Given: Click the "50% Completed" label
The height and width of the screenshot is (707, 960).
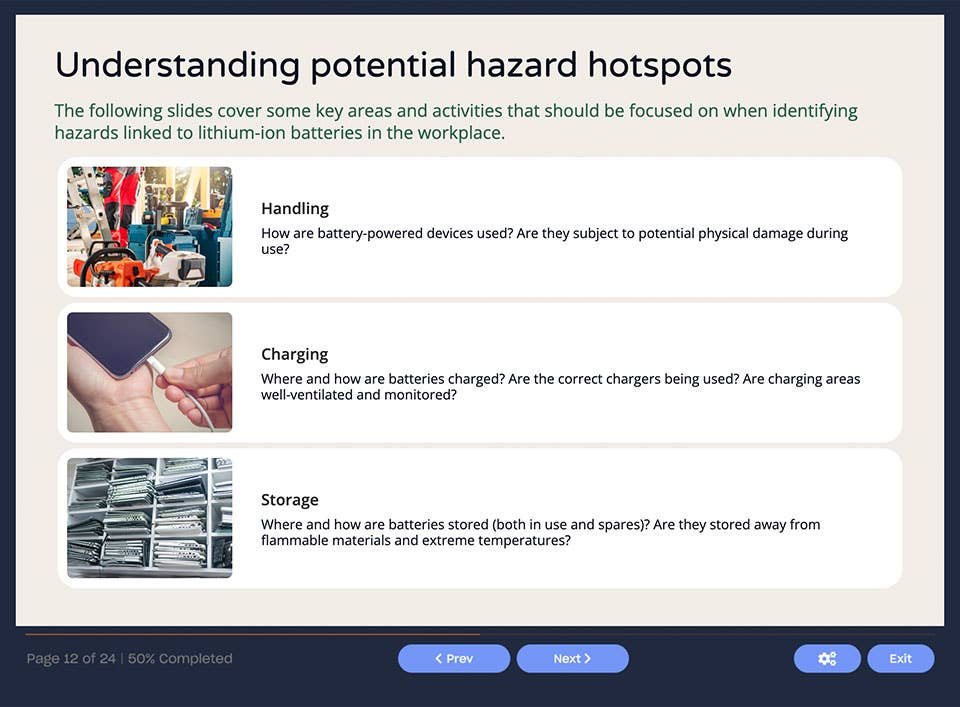Looking at the screenshot, I should pyautogui.click(x=181, y=658).
